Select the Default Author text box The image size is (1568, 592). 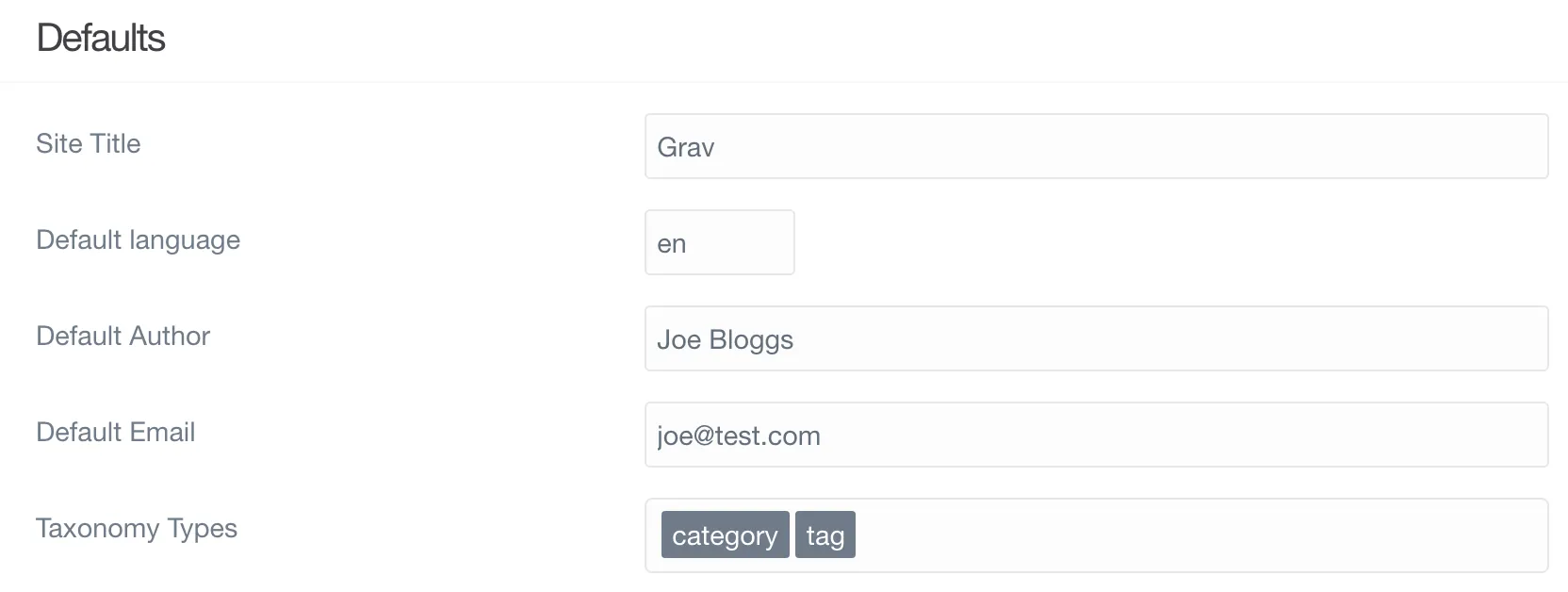click(x=1096, y=338)
